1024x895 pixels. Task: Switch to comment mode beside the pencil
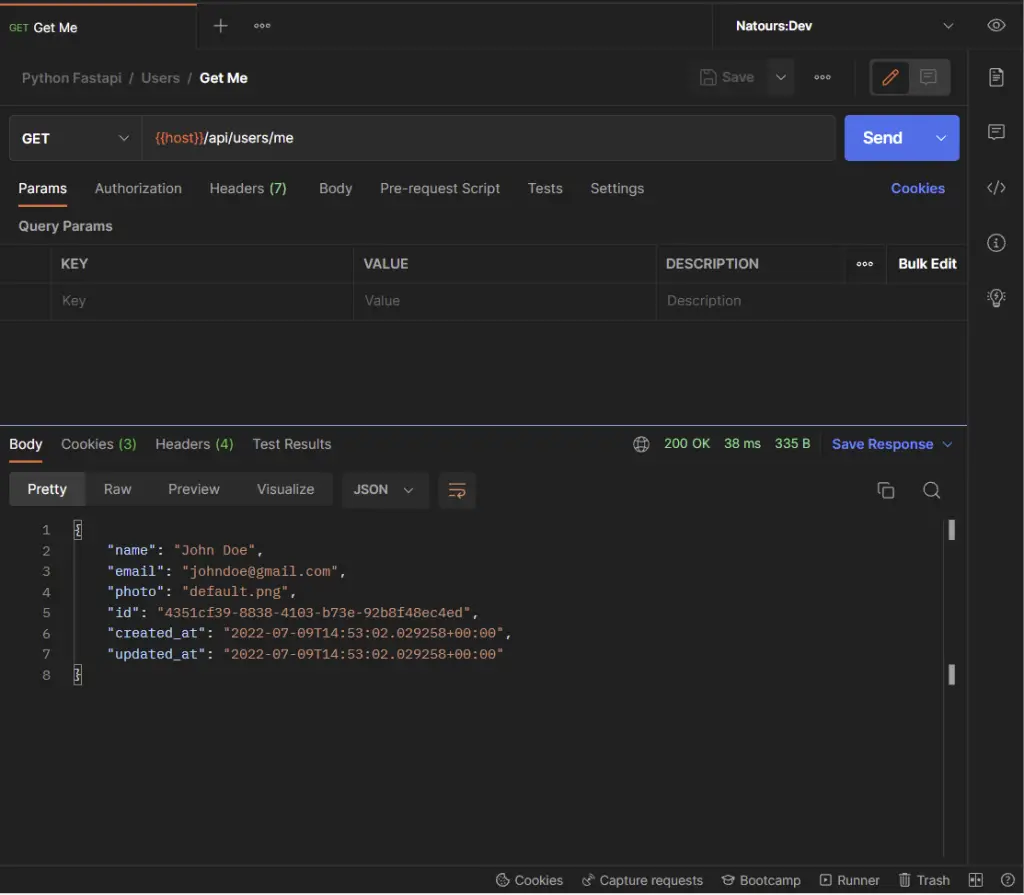click(927, 77)
